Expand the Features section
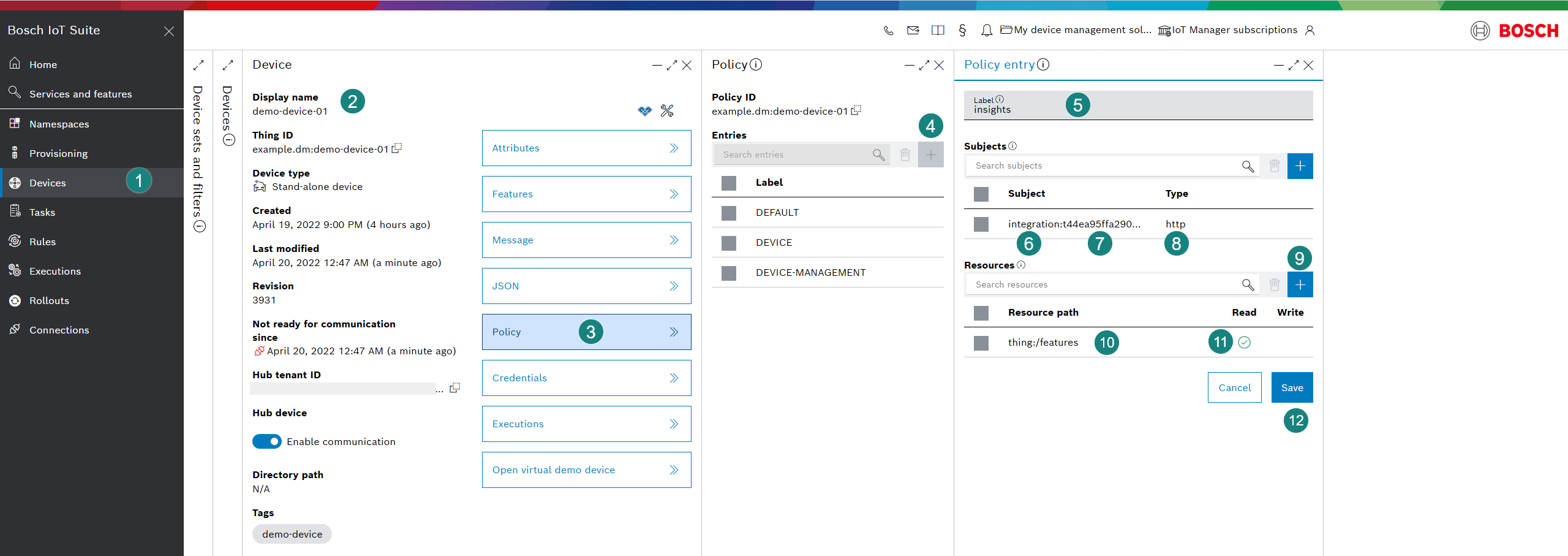Image resolution: width=1568 pixels, height=556 pixels. [586, 194]
